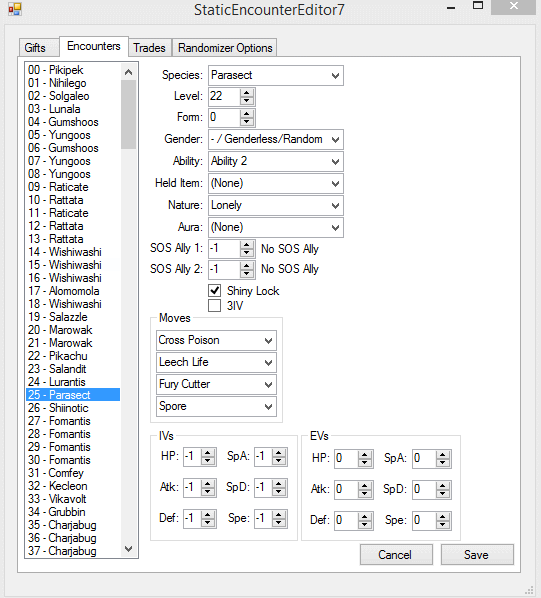The height and width of the screenshot is (598, 541).
Task: Open the Randomizer Options tab
Action: coord(225,48)
